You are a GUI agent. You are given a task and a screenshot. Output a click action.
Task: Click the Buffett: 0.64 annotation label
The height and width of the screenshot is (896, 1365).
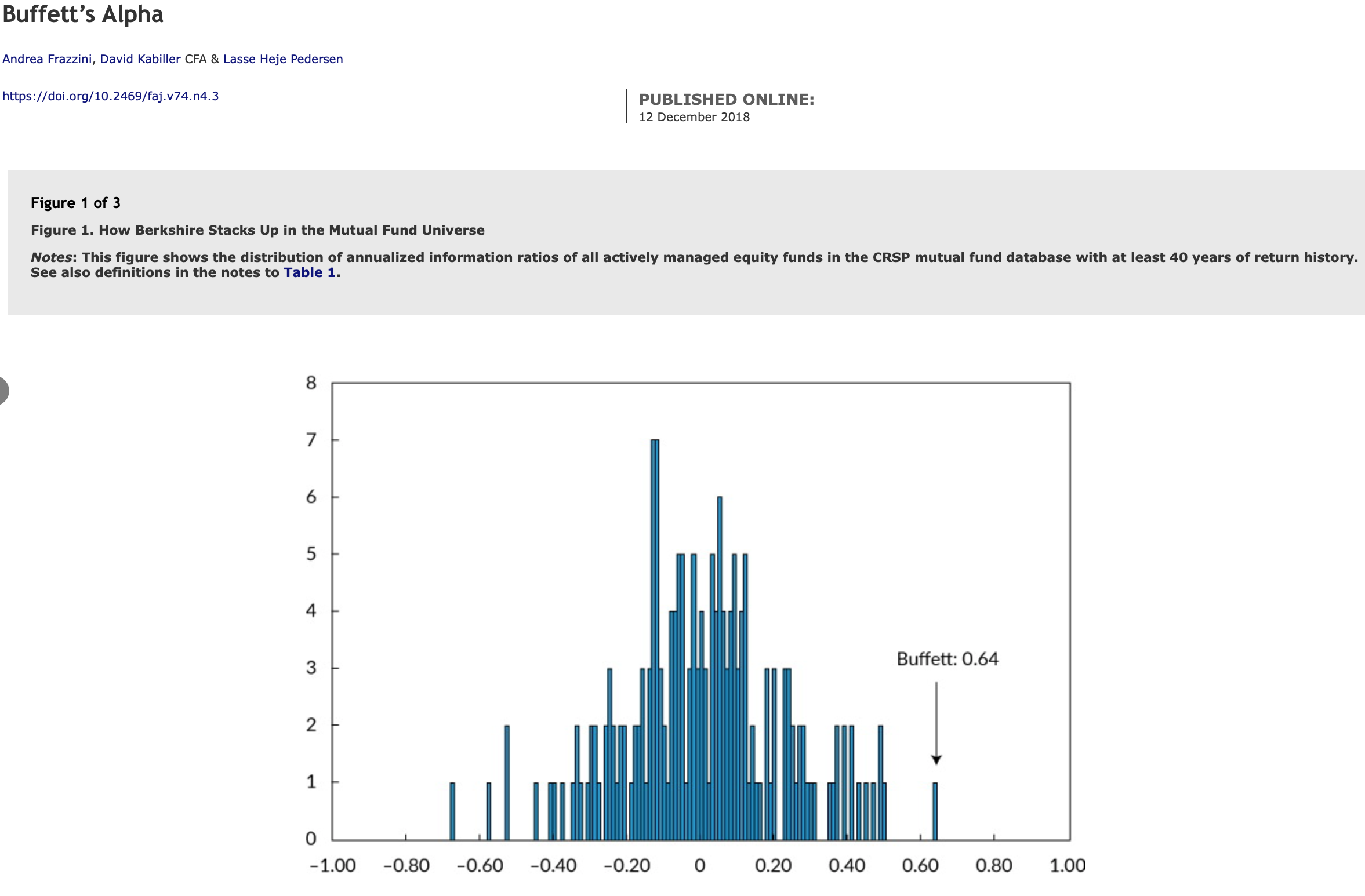coord(947,659)
